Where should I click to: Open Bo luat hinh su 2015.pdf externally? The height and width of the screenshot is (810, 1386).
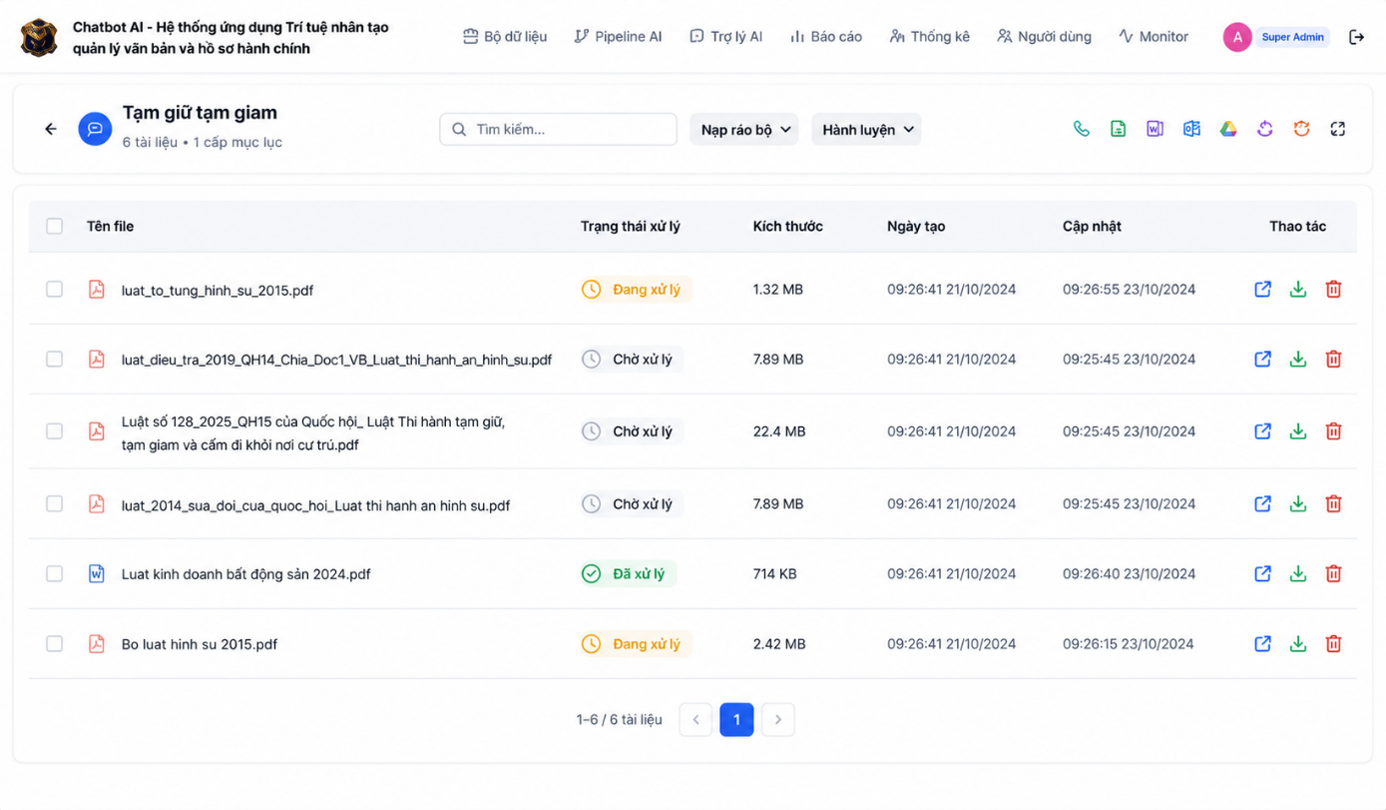coord(1263,644)
